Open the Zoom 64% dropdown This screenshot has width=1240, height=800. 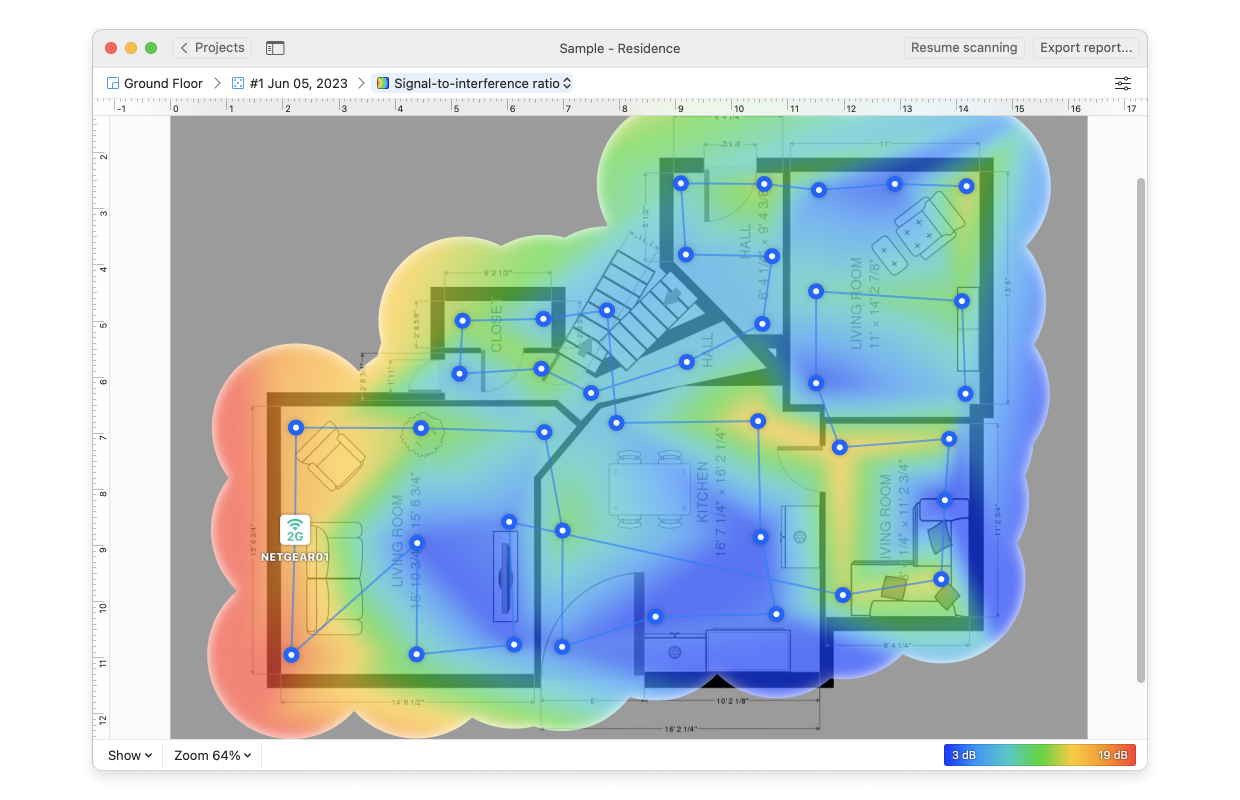[210, 755]
